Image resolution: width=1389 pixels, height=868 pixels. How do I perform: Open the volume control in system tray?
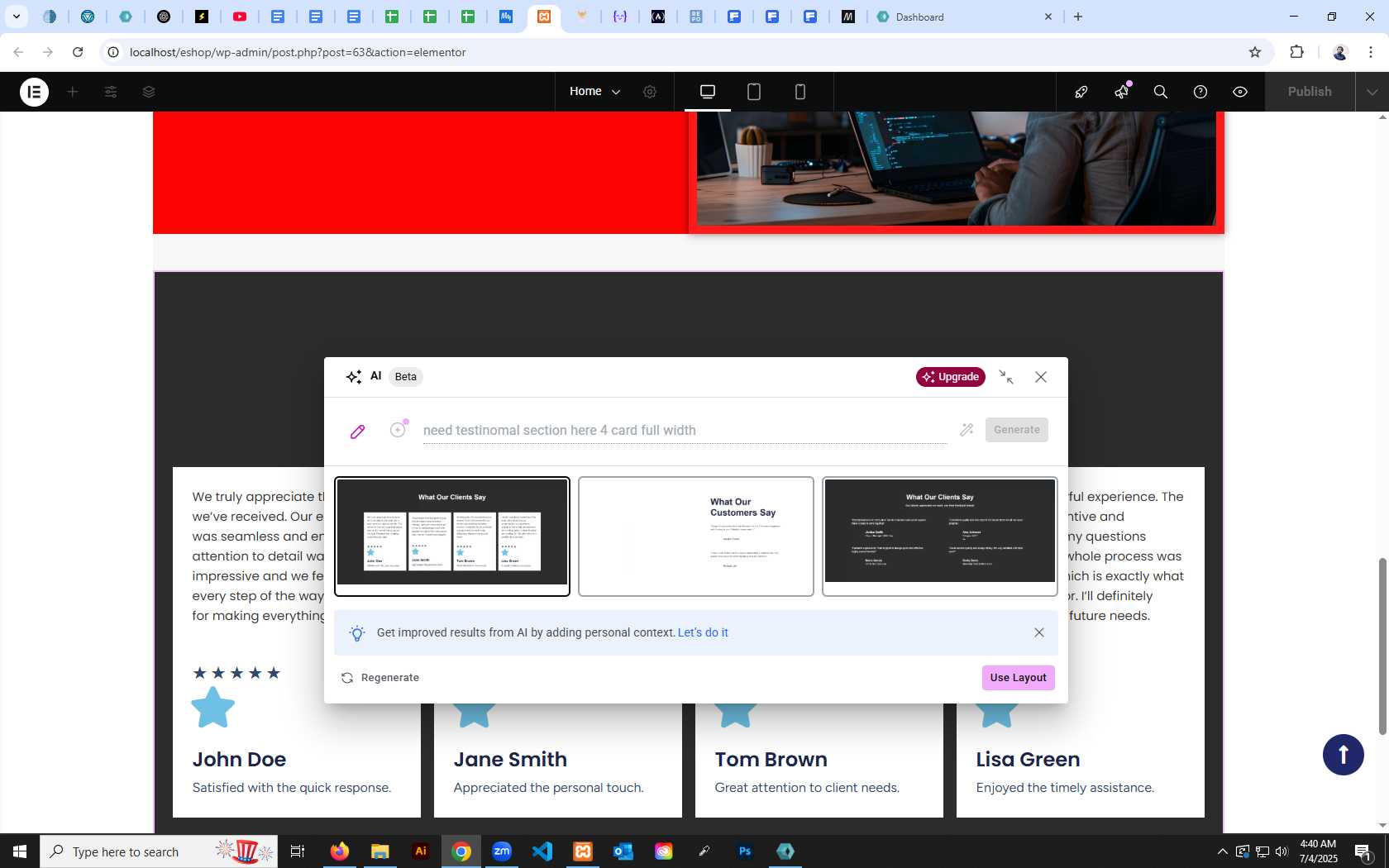(x=1282, y=851)
